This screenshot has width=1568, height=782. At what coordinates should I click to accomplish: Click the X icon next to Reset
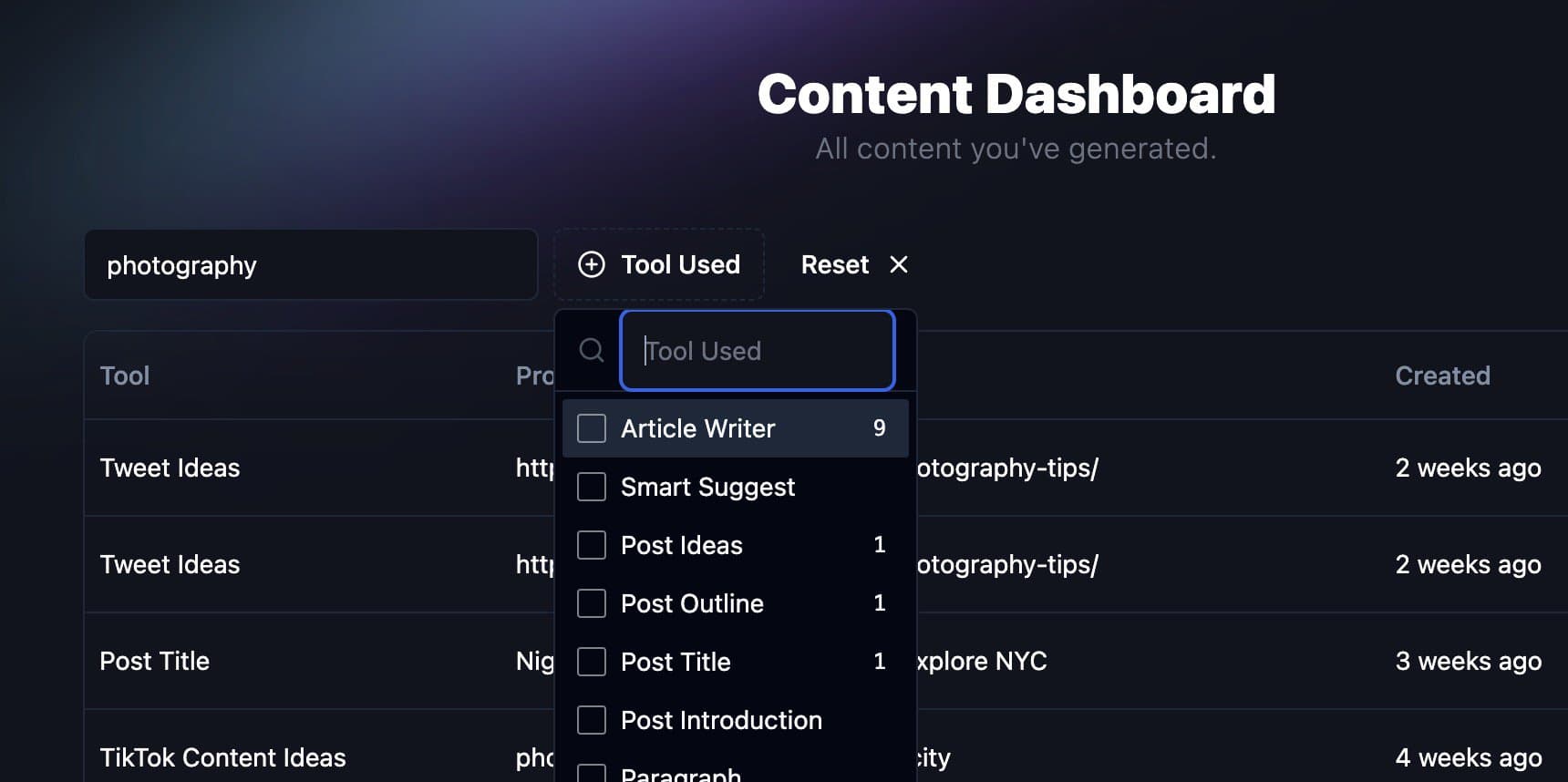pos(899,264)
